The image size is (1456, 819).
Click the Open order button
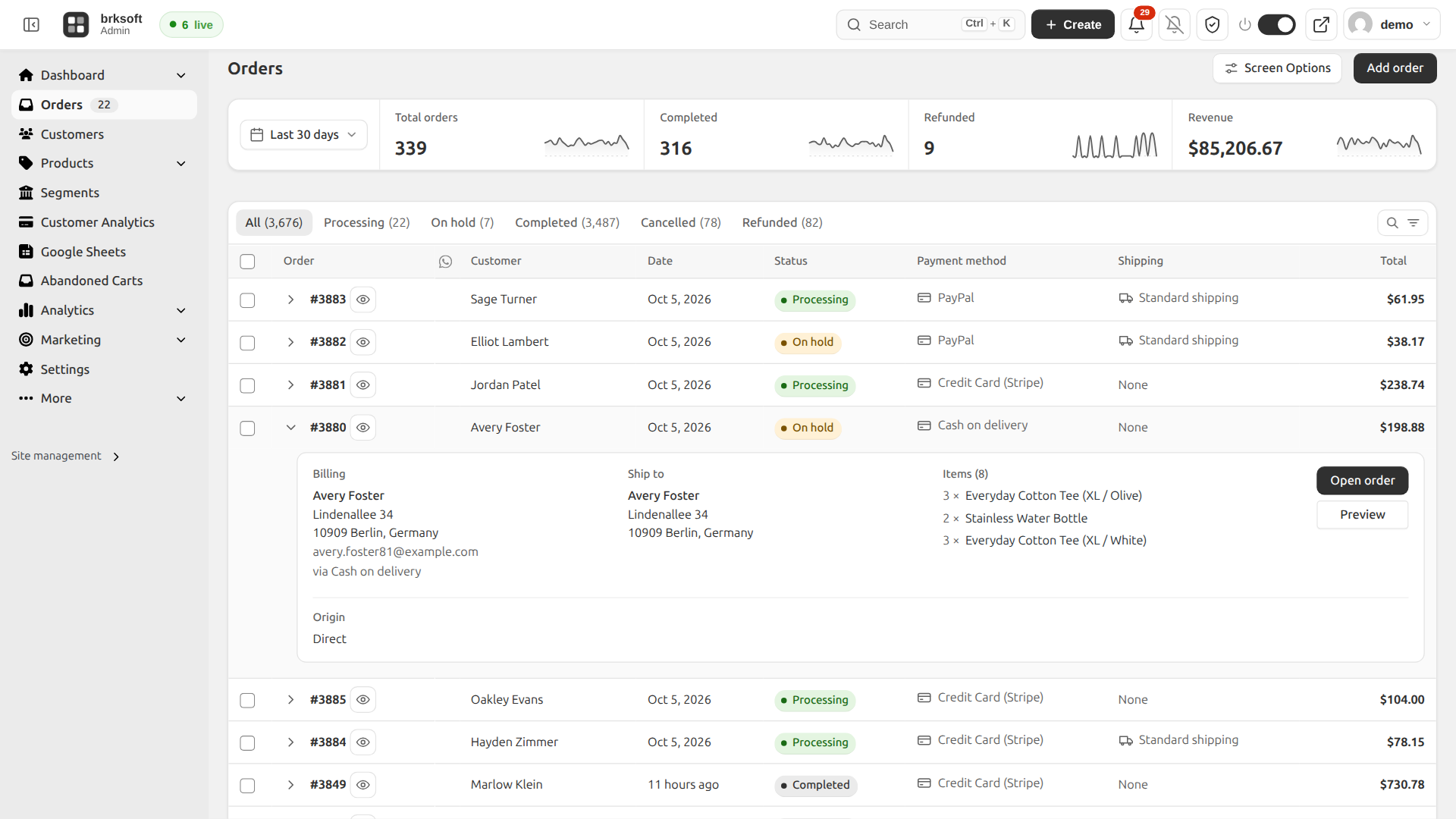1362,481
